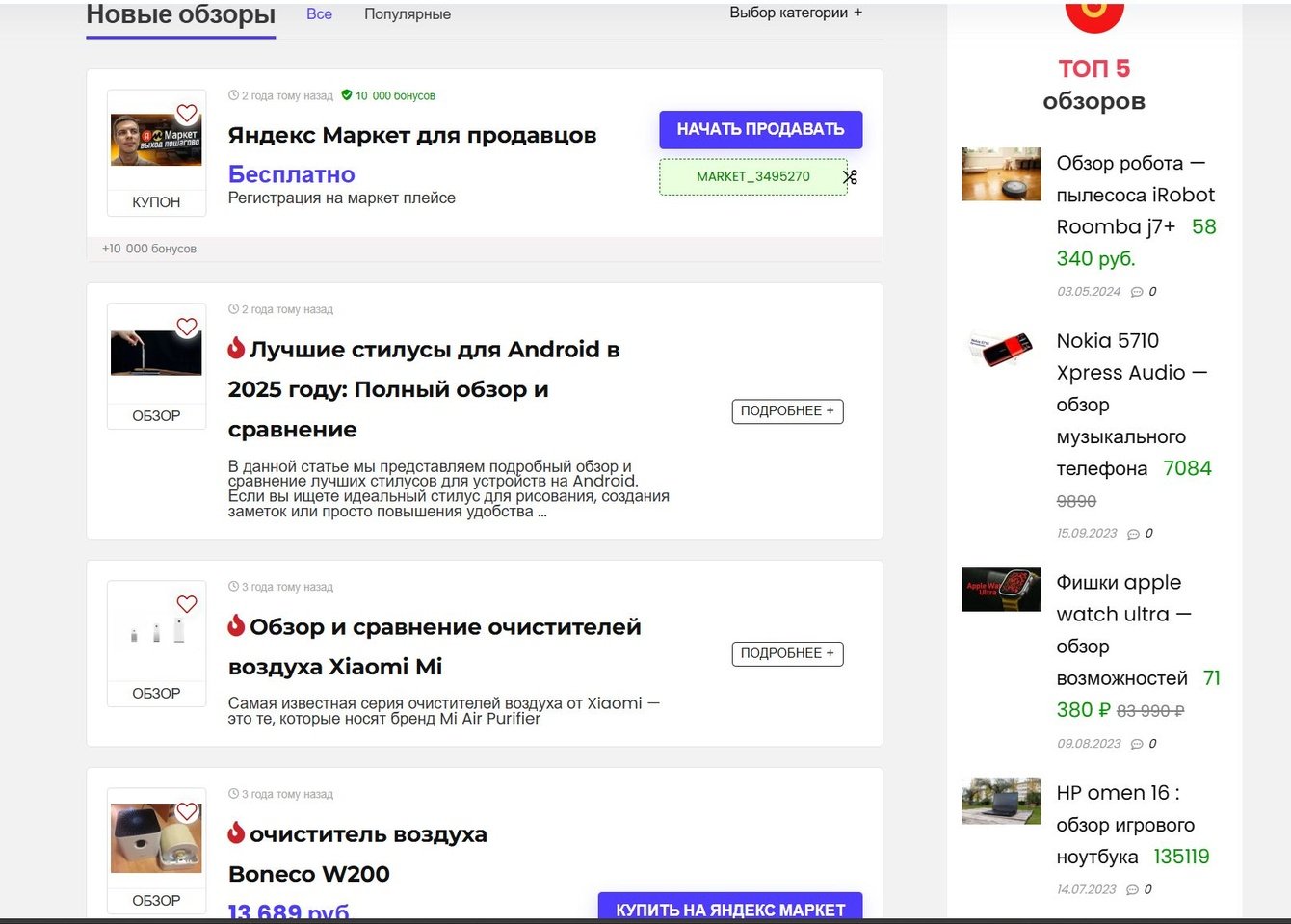Click the green 10 000 бонусов label
The height and width of the screenshot is (924, 1291).
[395, 96]
